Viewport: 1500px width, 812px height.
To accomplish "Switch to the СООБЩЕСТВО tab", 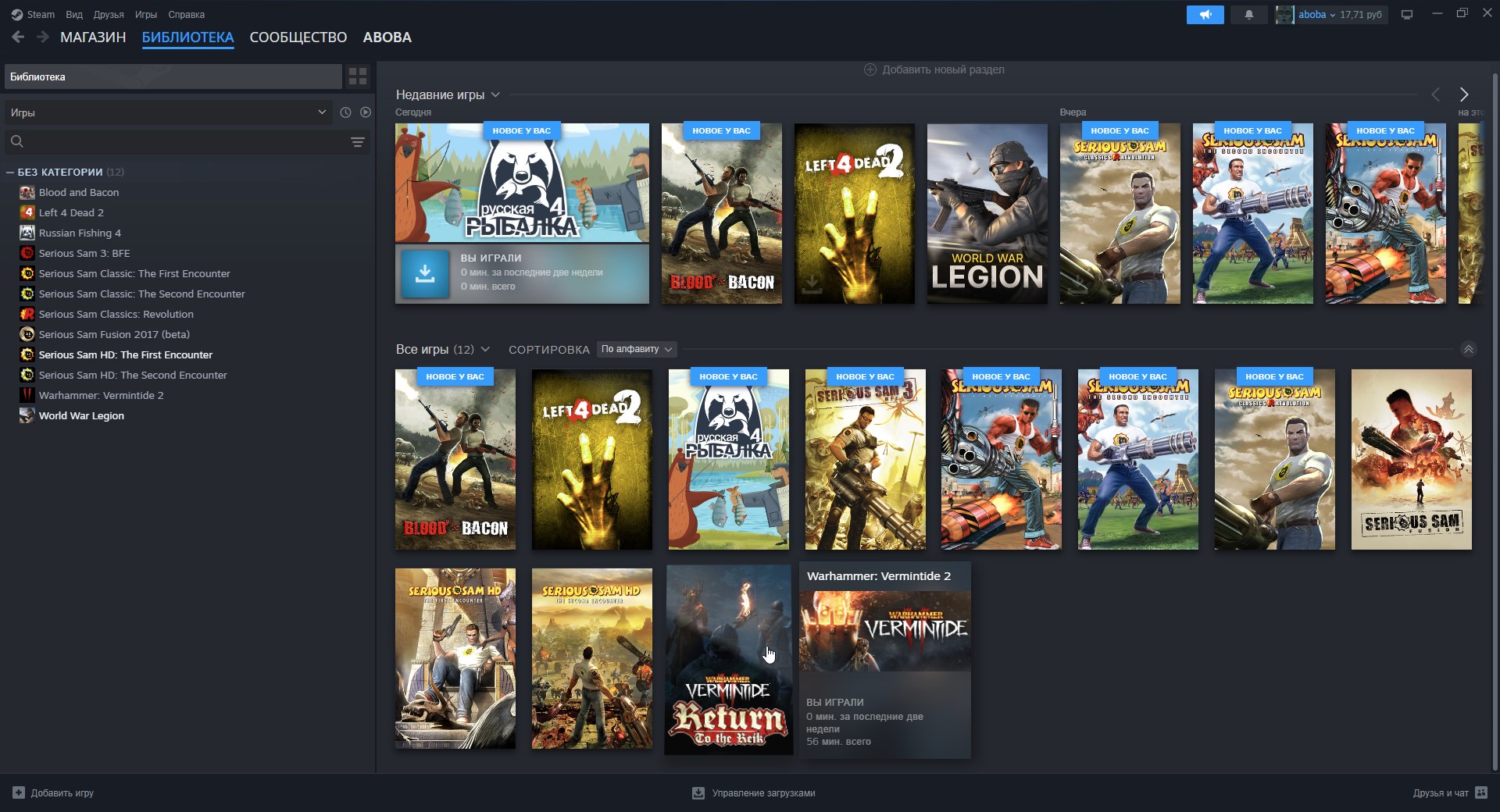I will tap(298, 37).
